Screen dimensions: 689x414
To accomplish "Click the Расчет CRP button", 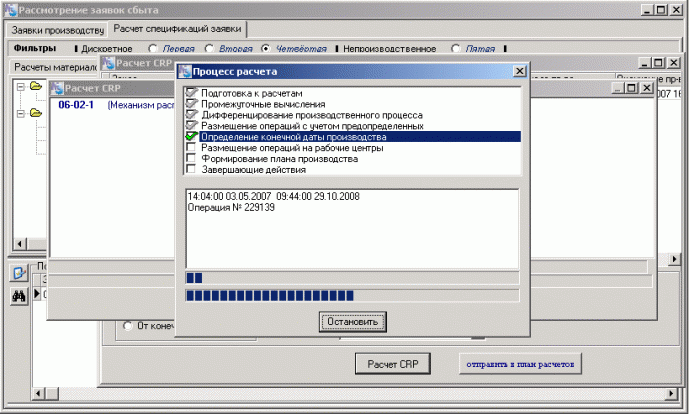I will 392,364.
